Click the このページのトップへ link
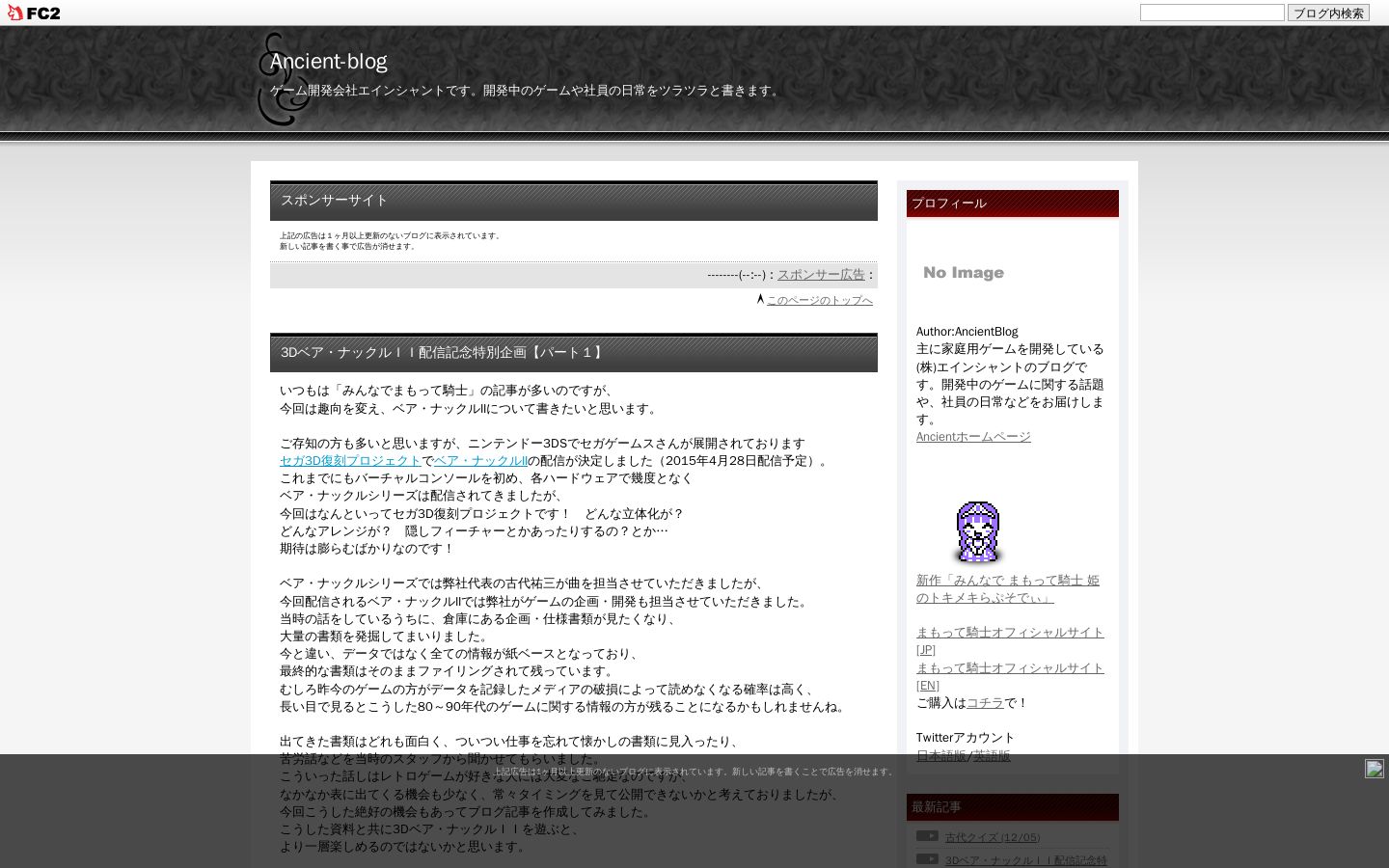The image size is (1389, 868). coord(819,300)
